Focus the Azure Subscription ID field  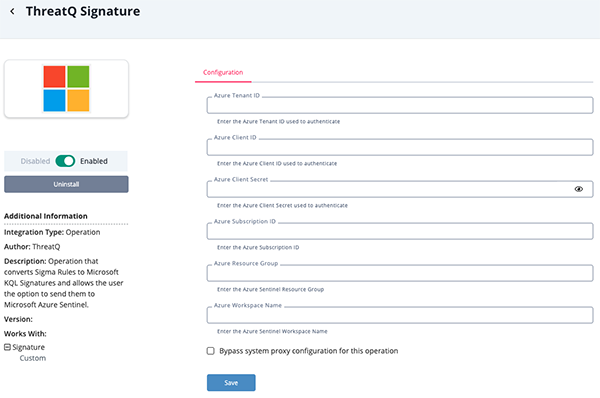[x=400, y=231]
